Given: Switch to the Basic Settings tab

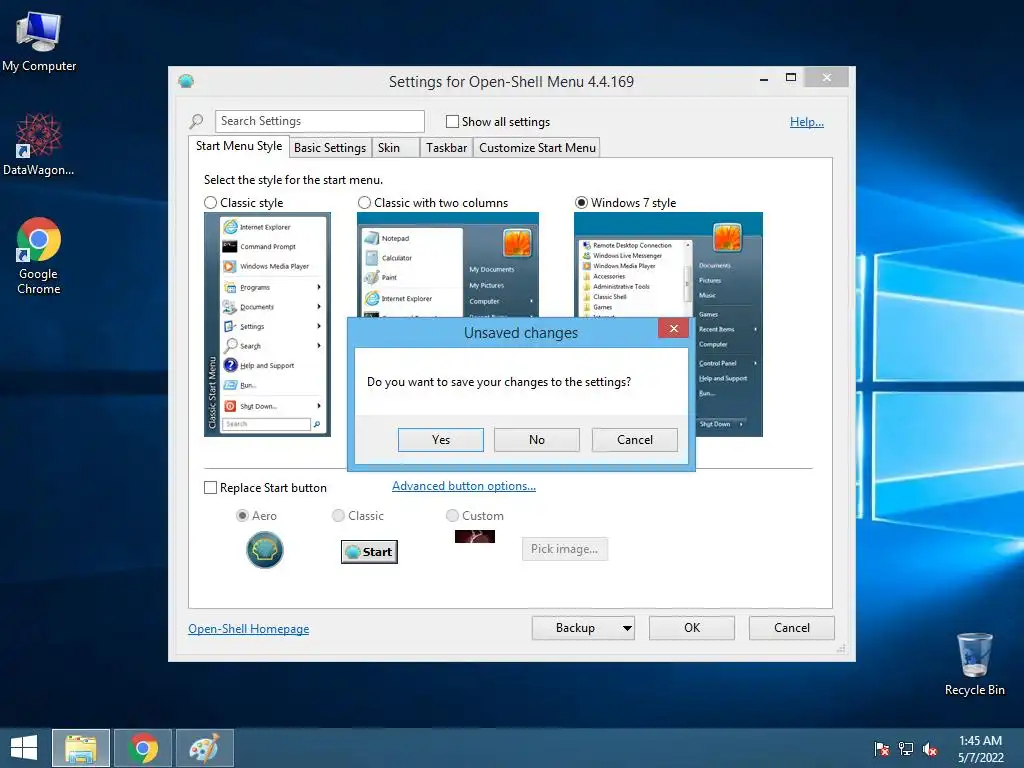Looking at the screenshot, I should click(x=330, y=148).
